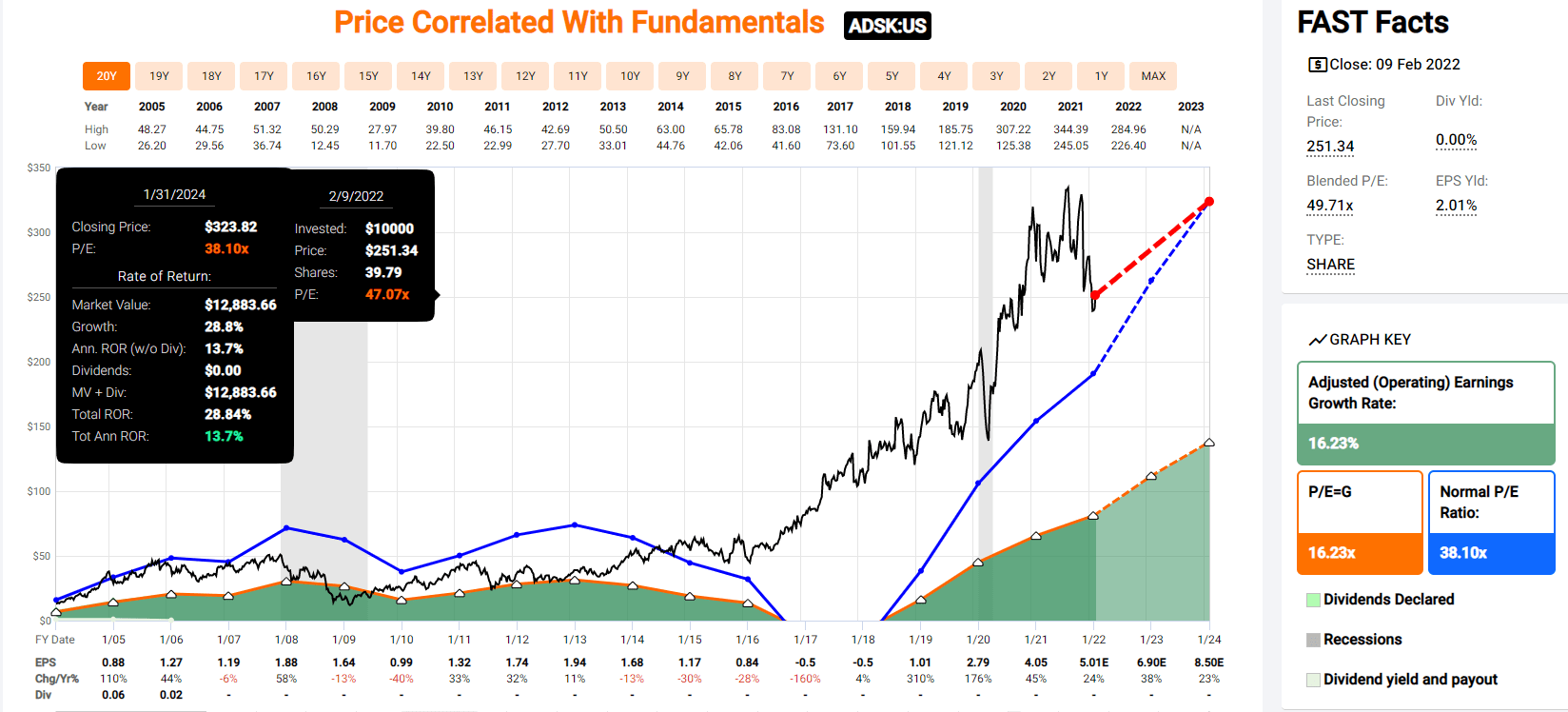Viewport: 1568px width, 712px height.
Task: View the 6Y price history
Action: [x=839, y=76]
